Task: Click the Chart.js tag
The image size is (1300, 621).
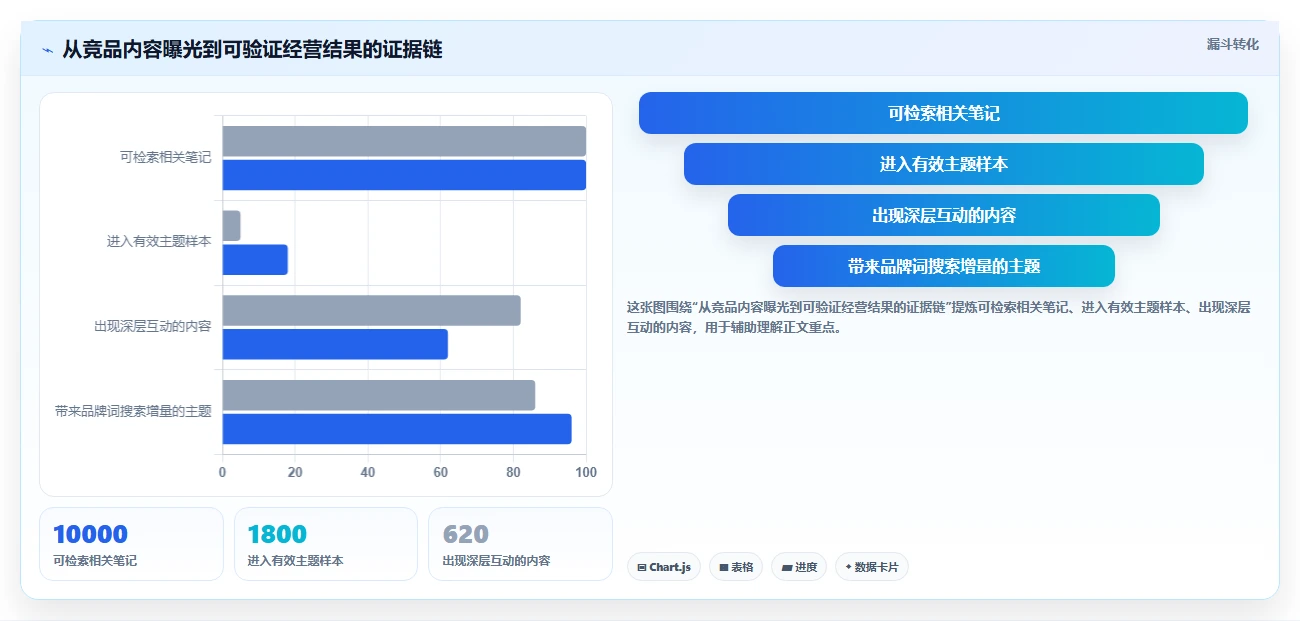Action: point(664,567)
